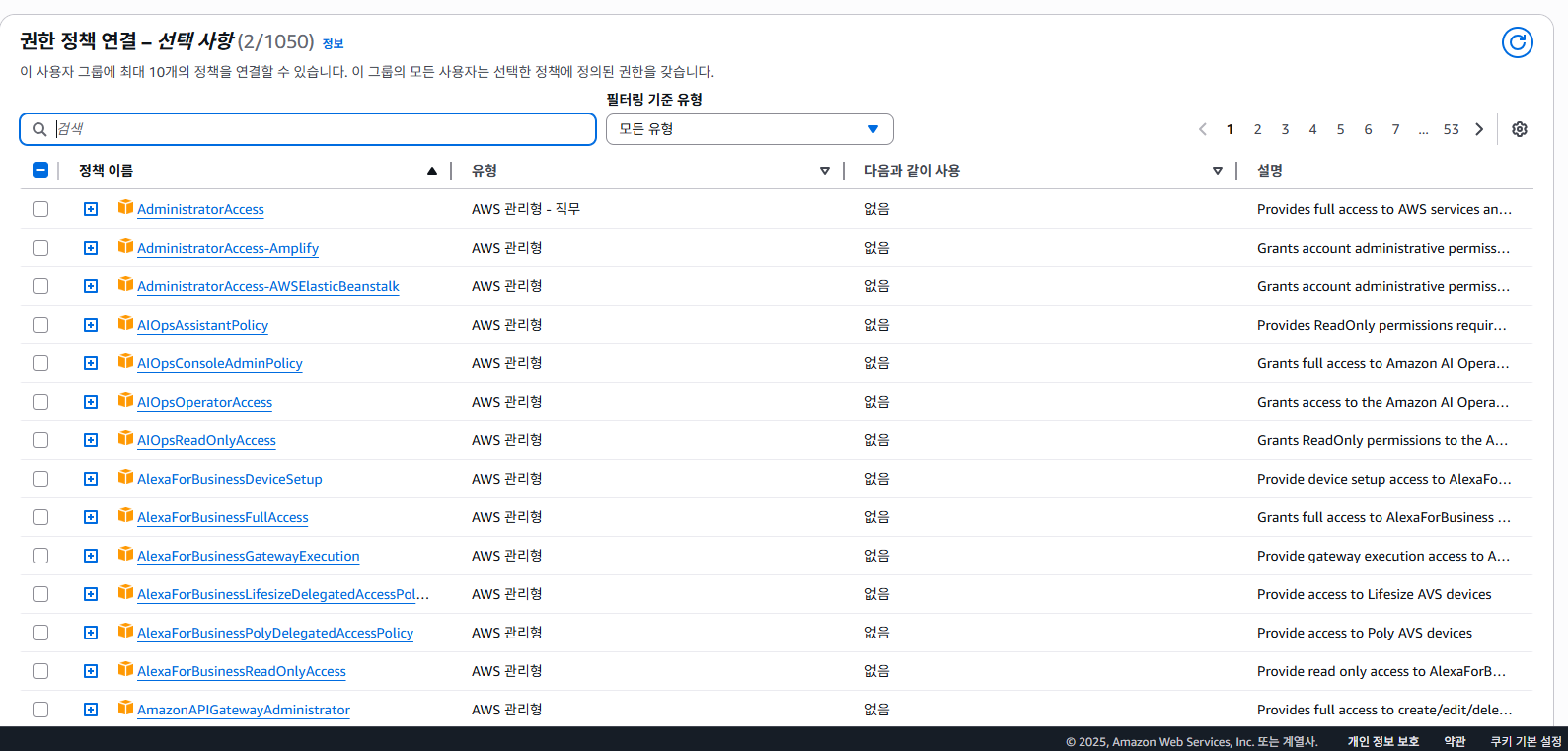
Task: Click policy icon beside AlexaForBusinessReadOnlyAccess
Action: [125, 669]
